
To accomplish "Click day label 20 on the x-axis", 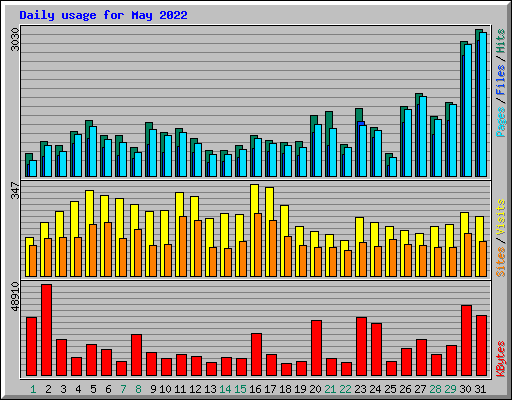I will (315, 389).
